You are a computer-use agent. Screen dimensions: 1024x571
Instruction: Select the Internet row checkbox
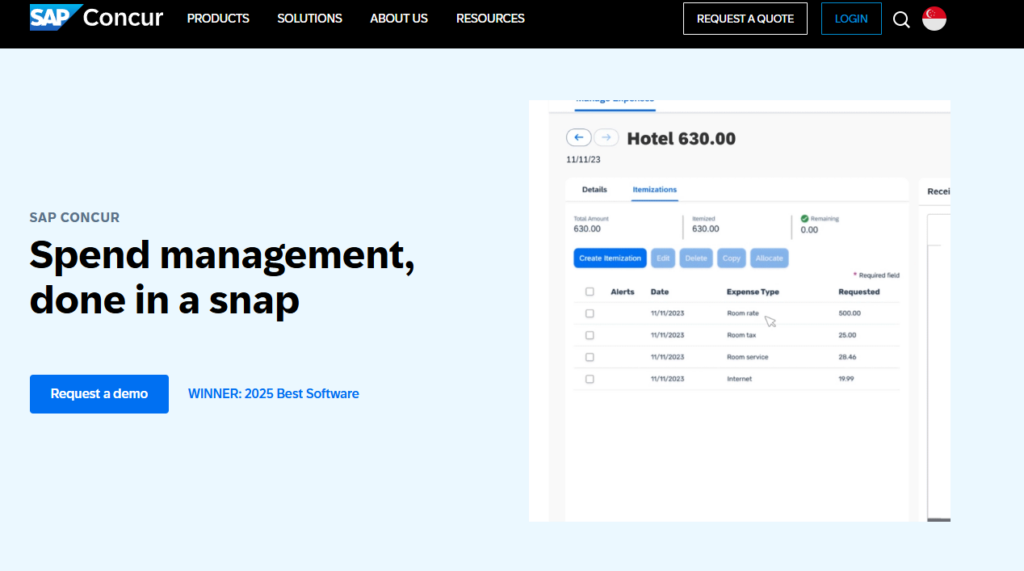(x=590, y=379)
